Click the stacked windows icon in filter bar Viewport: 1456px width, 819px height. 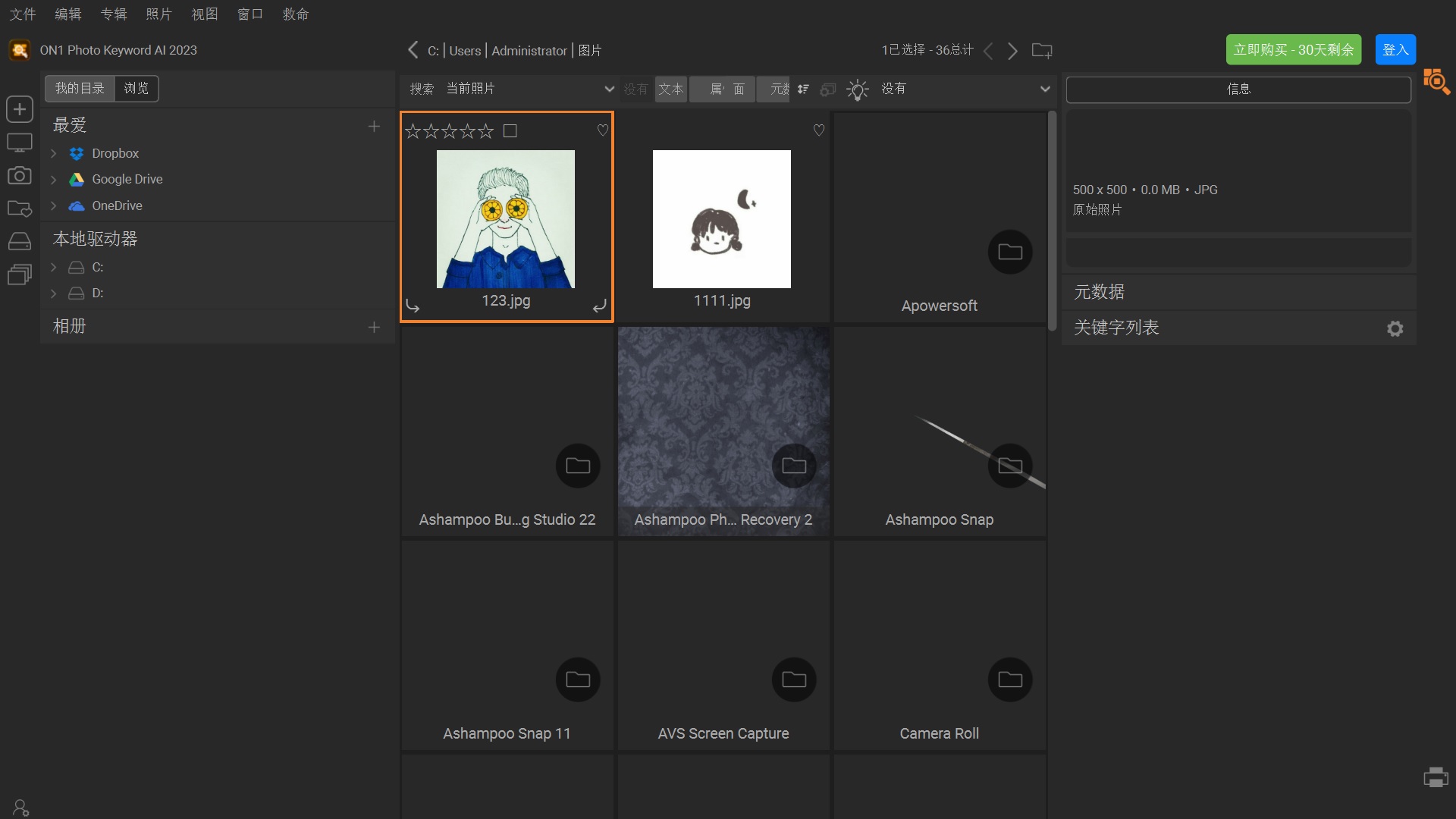coord(828,89)
